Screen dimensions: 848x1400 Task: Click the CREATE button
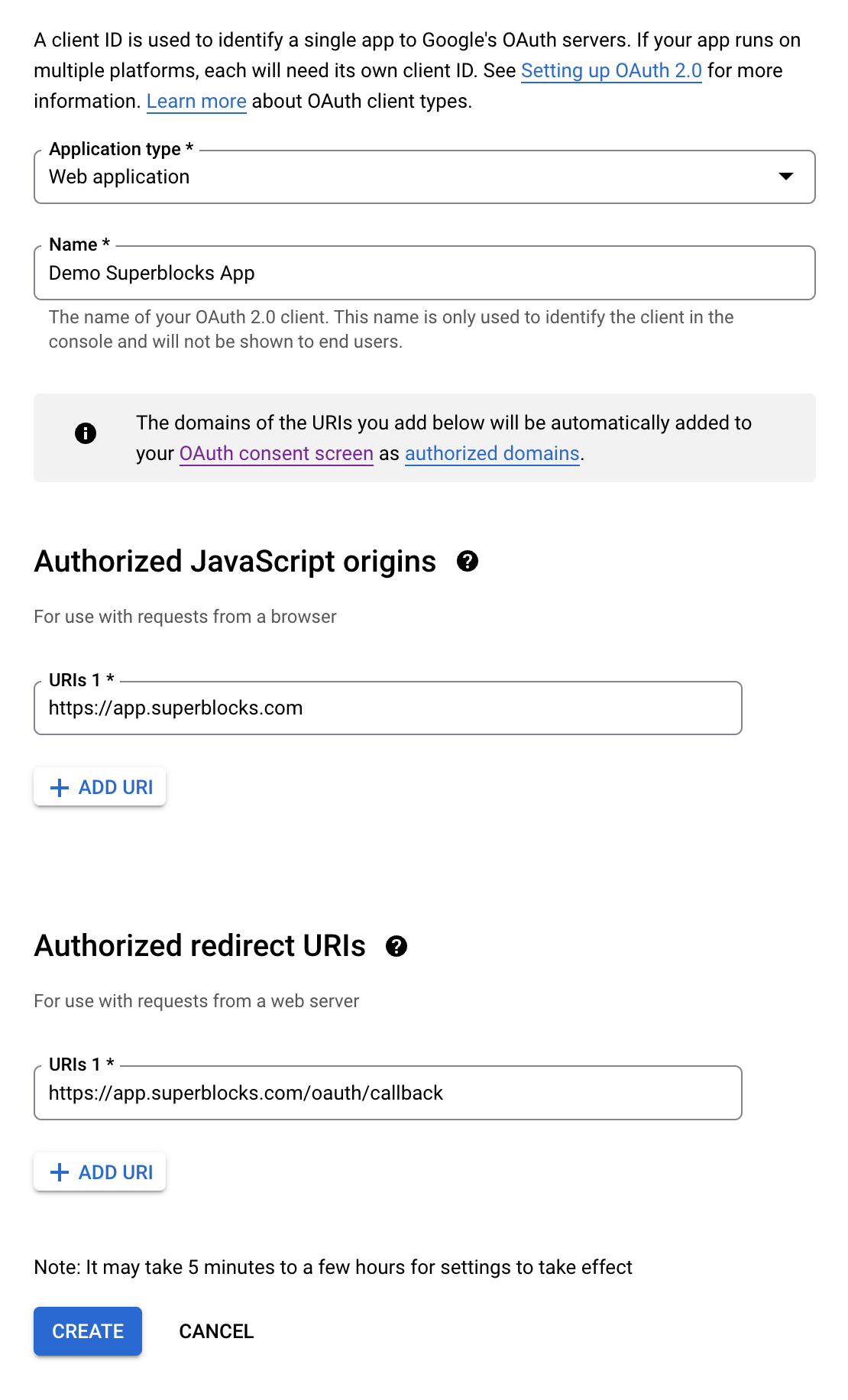(x=87, y=1331)
